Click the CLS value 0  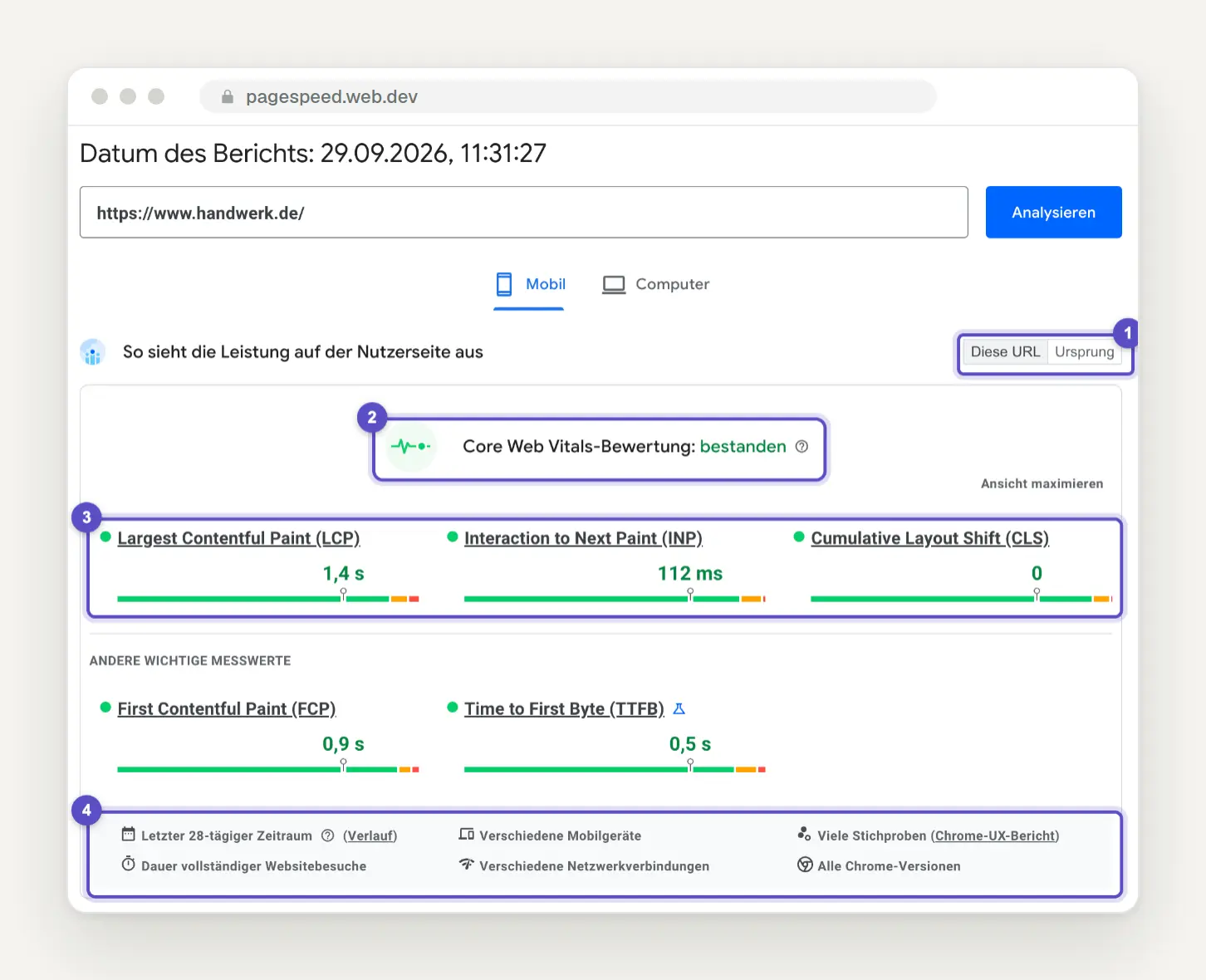[1037, 574]
